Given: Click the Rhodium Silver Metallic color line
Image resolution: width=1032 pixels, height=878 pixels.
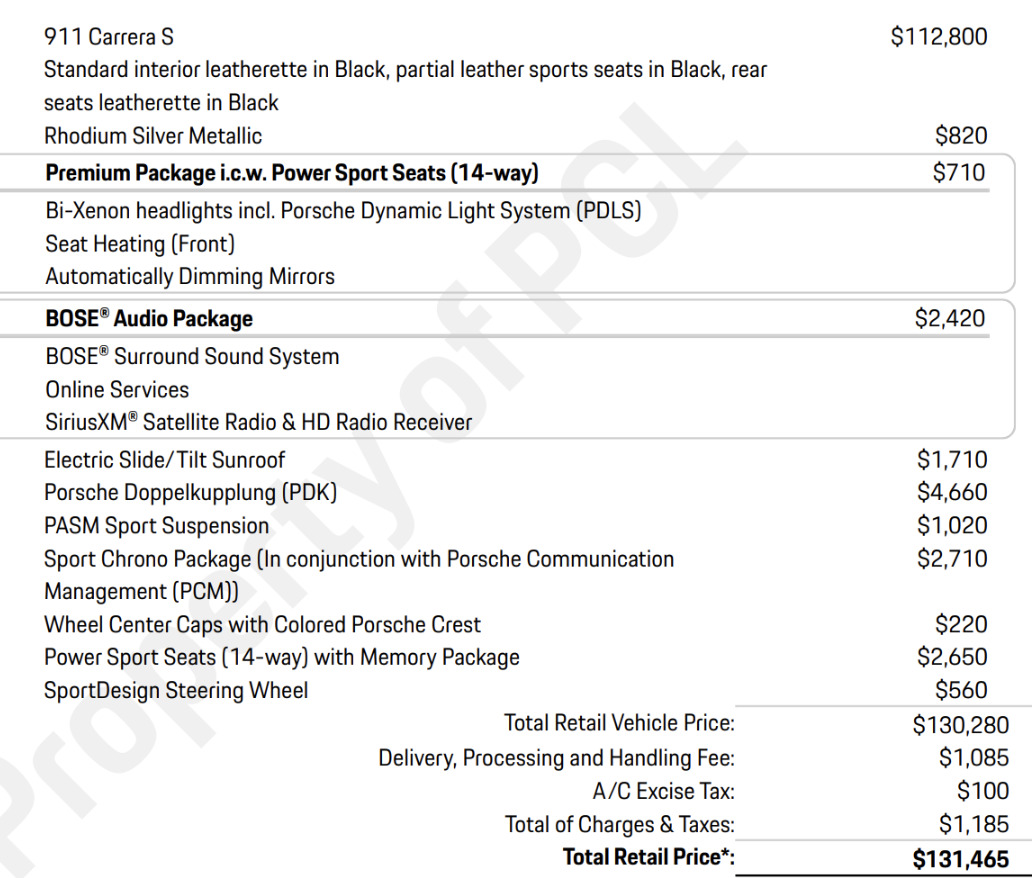Looking at the screenshot, I should (153, 136).
